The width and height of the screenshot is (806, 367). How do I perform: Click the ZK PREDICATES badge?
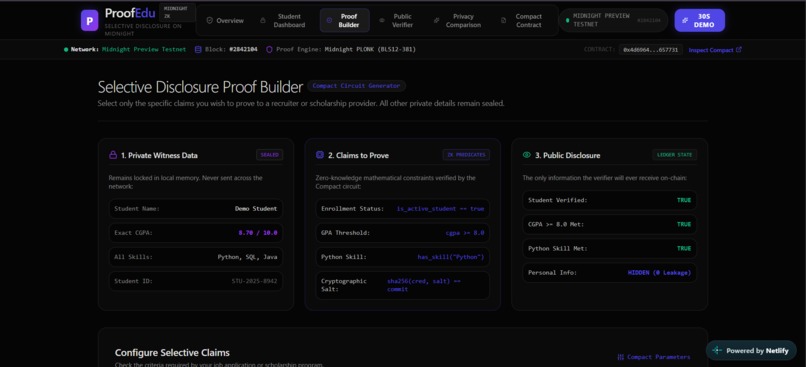[x=466, y=155]
